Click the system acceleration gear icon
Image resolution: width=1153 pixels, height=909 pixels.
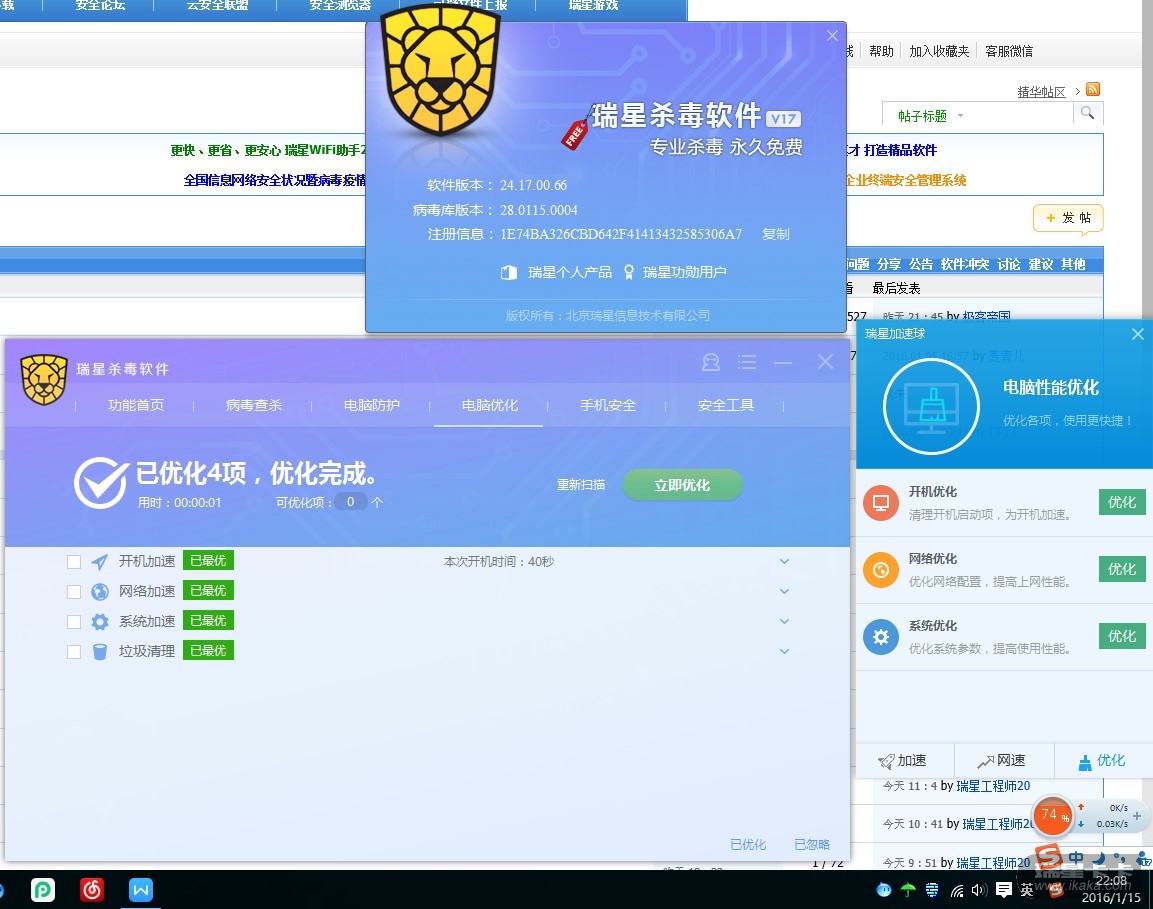point(100,621)
